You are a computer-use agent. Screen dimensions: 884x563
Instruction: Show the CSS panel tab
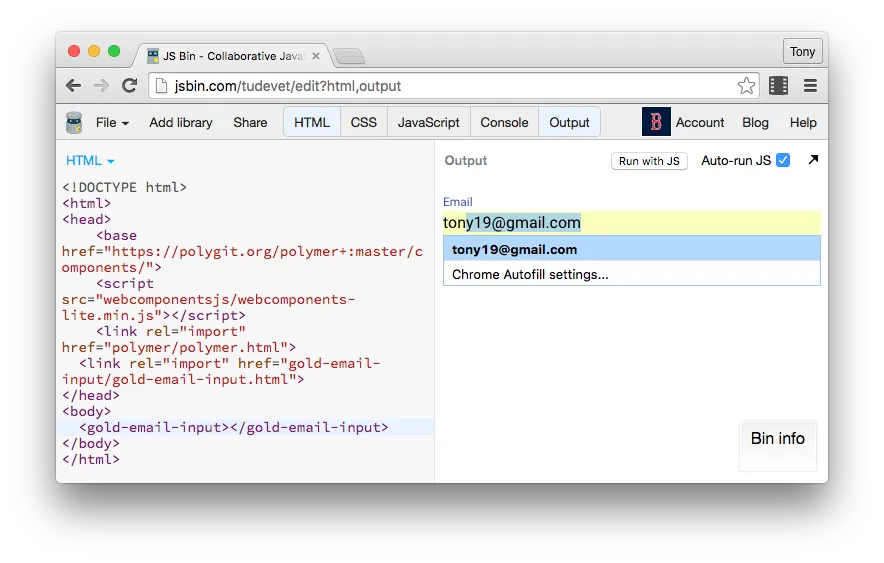364,122
